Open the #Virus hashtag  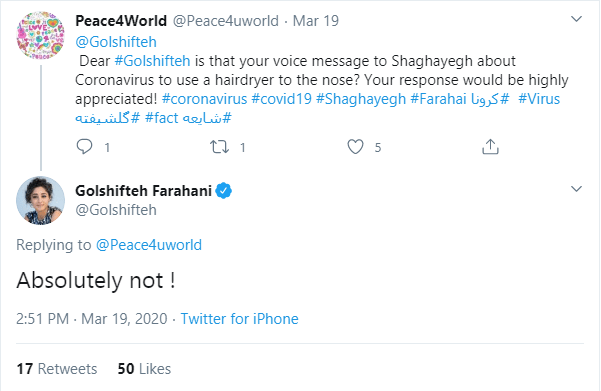tap(539, 99)
